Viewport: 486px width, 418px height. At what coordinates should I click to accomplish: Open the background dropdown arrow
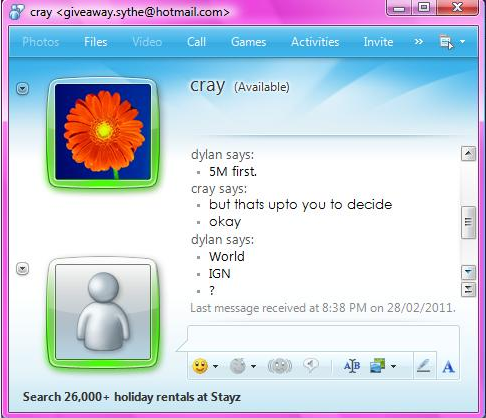(393, 366)
